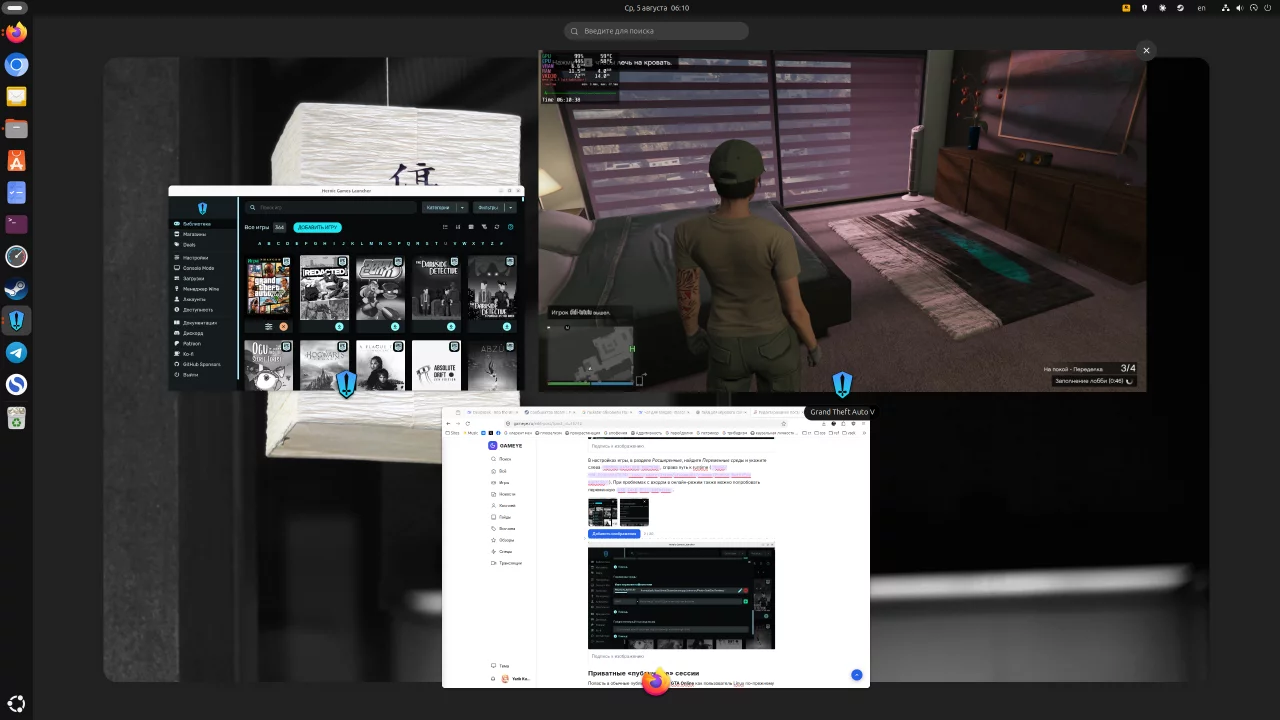The height and width of the screenshot is (720, 1280).
Task: Open the 20XX game cover
Action: pyautogui.click(x=381, y=288)
